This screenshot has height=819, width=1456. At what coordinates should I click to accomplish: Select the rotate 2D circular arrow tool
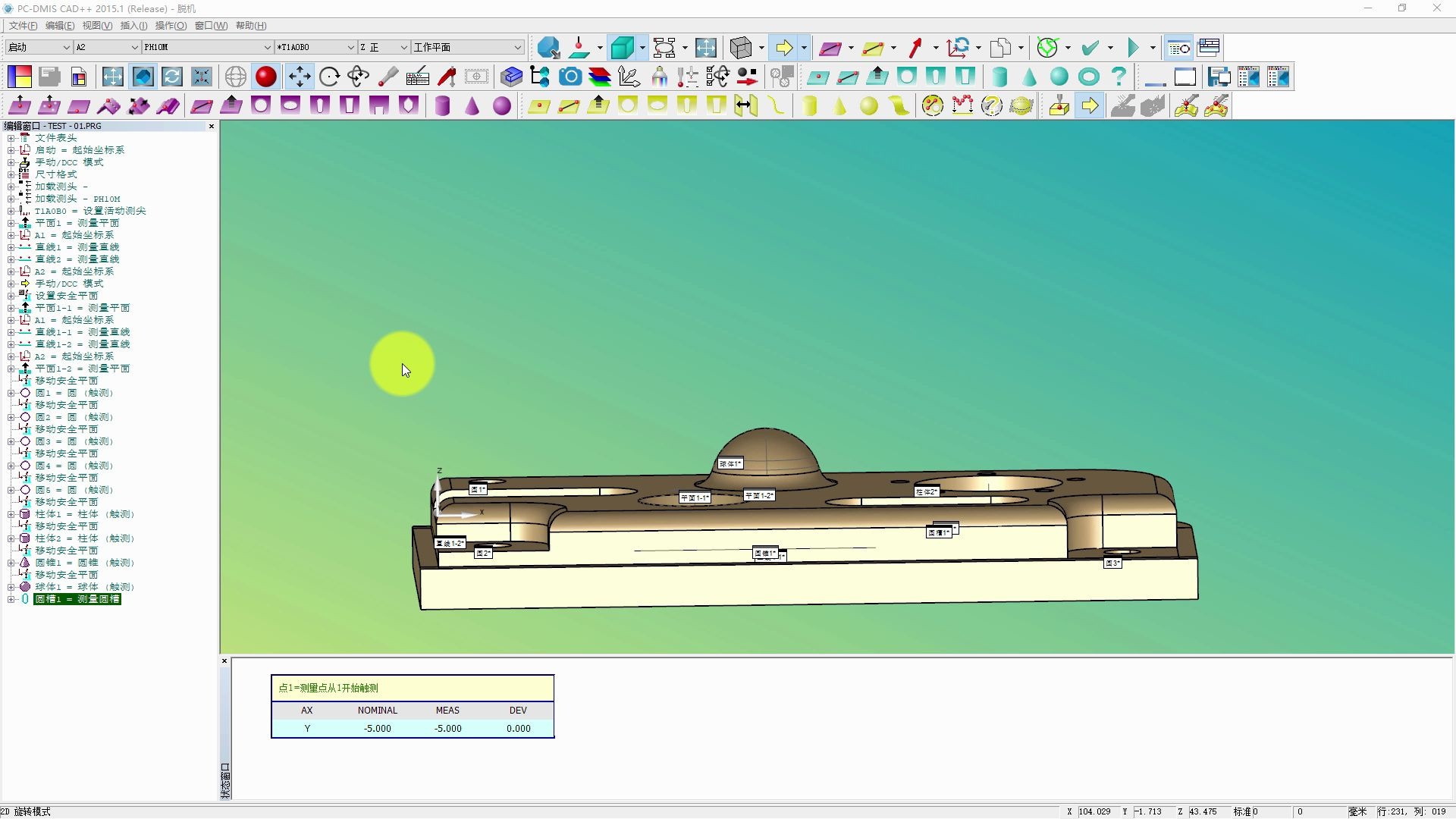pyautogui.click(x=329, y=77)
